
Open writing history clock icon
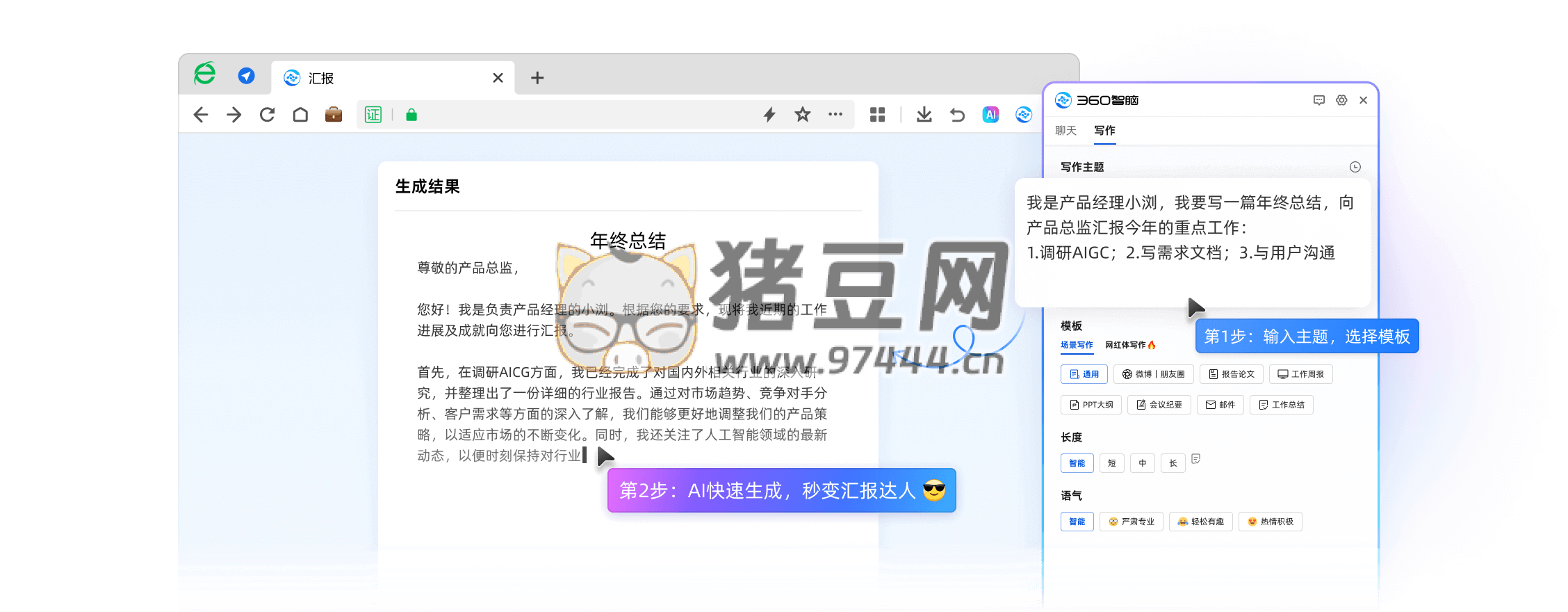pyautogui.click(x=1355, y=167)
